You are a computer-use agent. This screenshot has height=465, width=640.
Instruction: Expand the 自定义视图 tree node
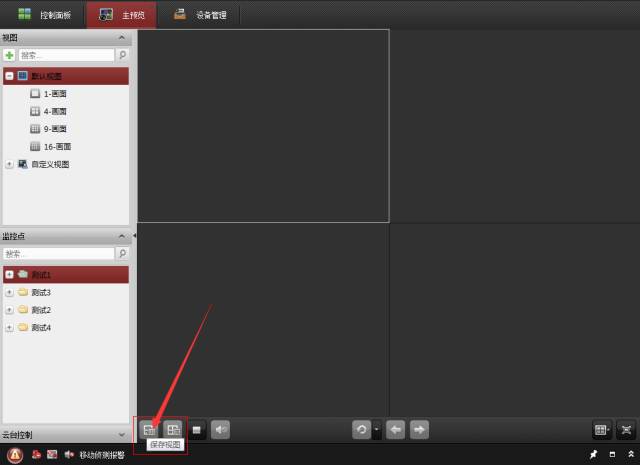9,164
